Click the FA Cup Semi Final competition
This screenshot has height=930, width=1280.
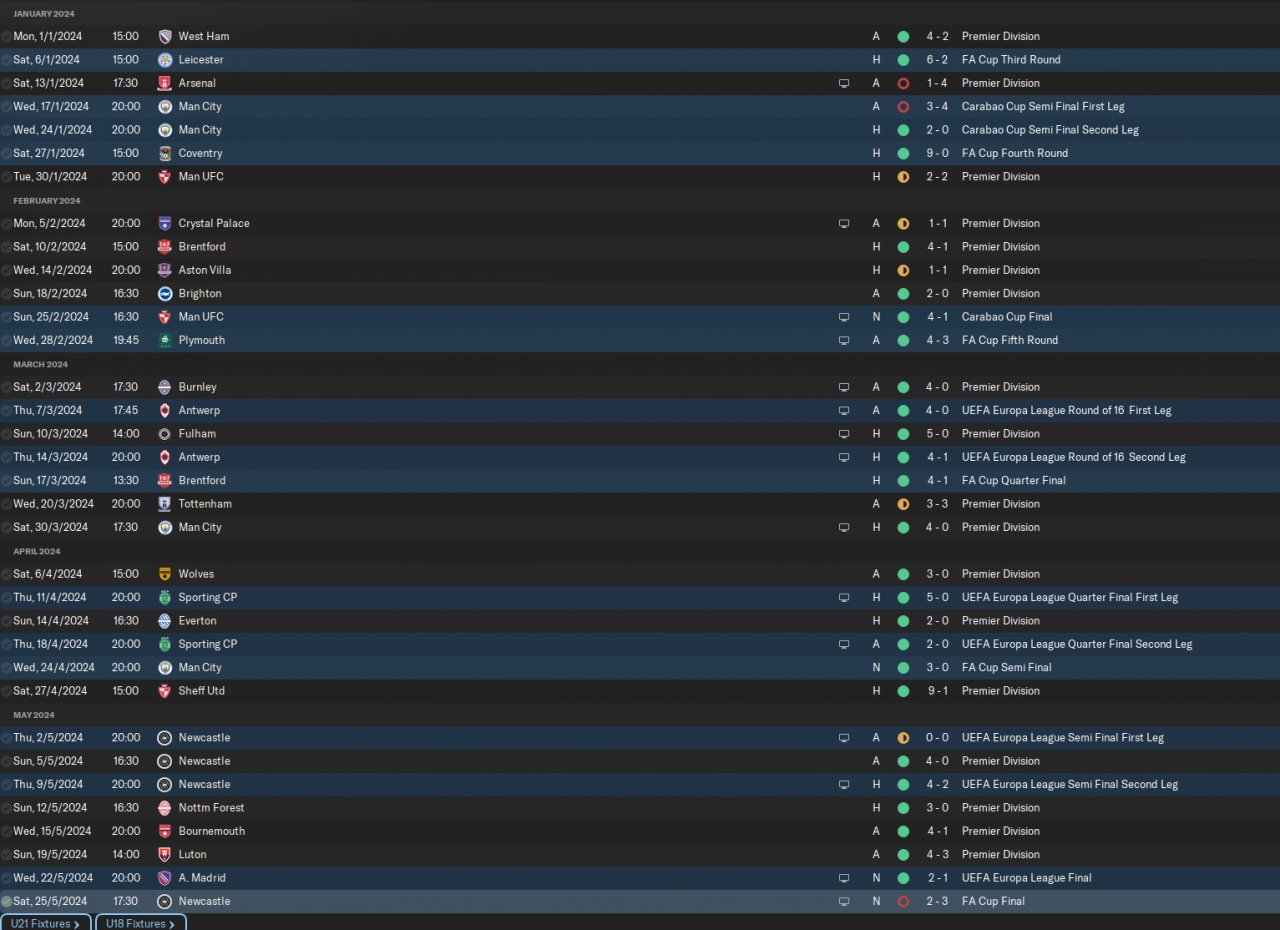click(x=1007, y=667)
